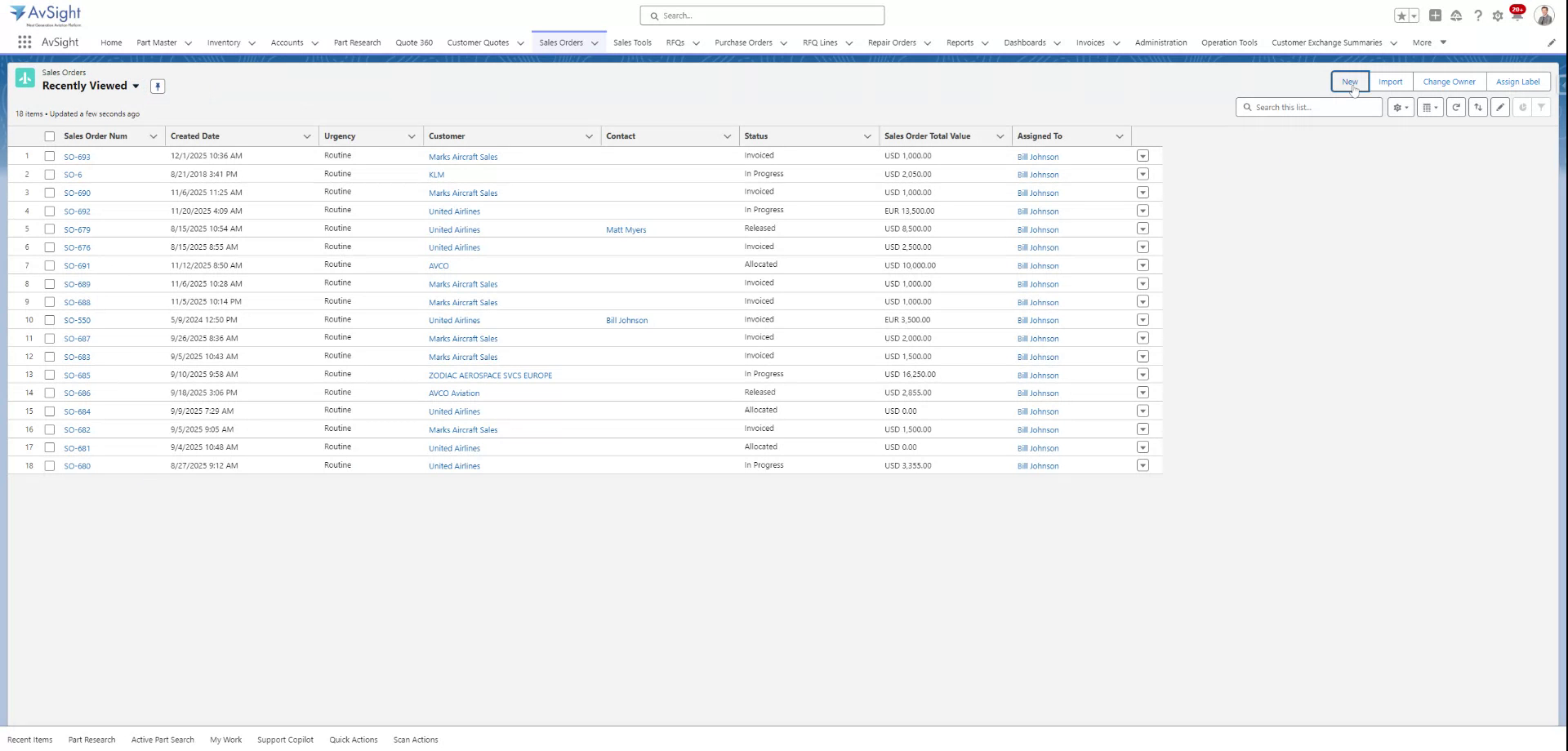
Task: Click the Salesforce Help question mark icon
Action: (1477, 16)
